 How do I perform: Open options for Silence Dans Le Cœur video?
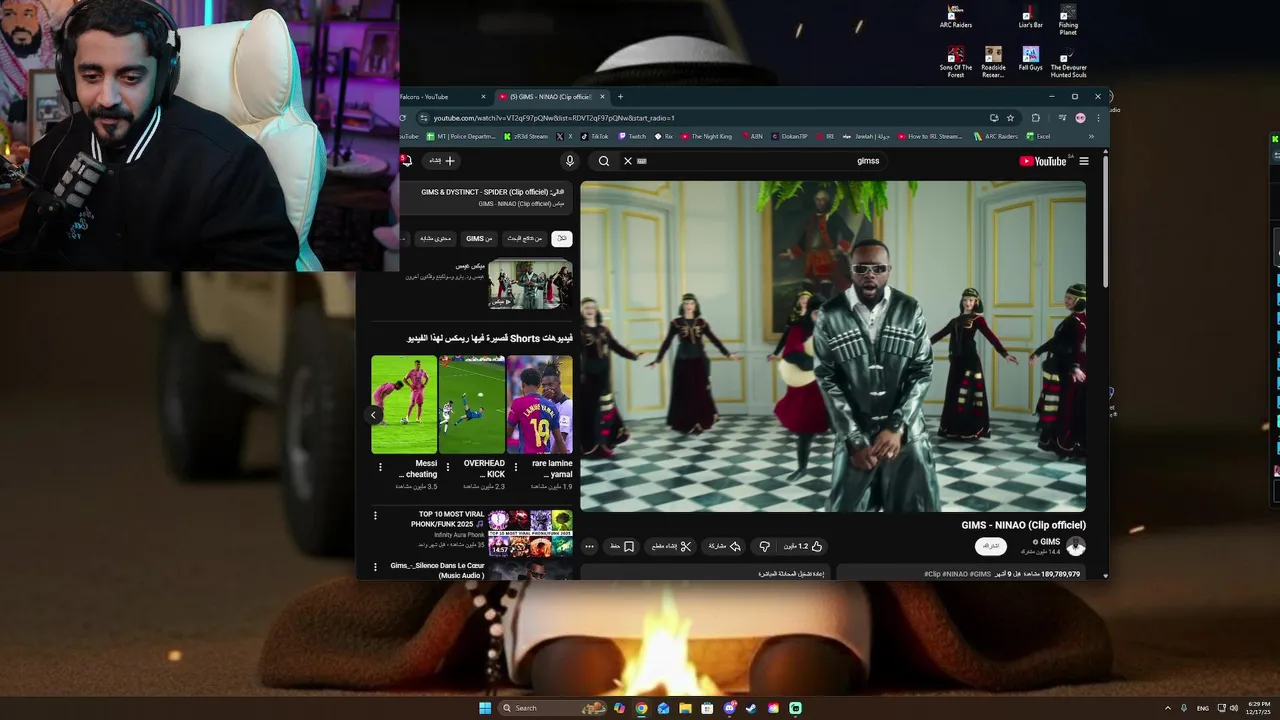click(376, 567)
